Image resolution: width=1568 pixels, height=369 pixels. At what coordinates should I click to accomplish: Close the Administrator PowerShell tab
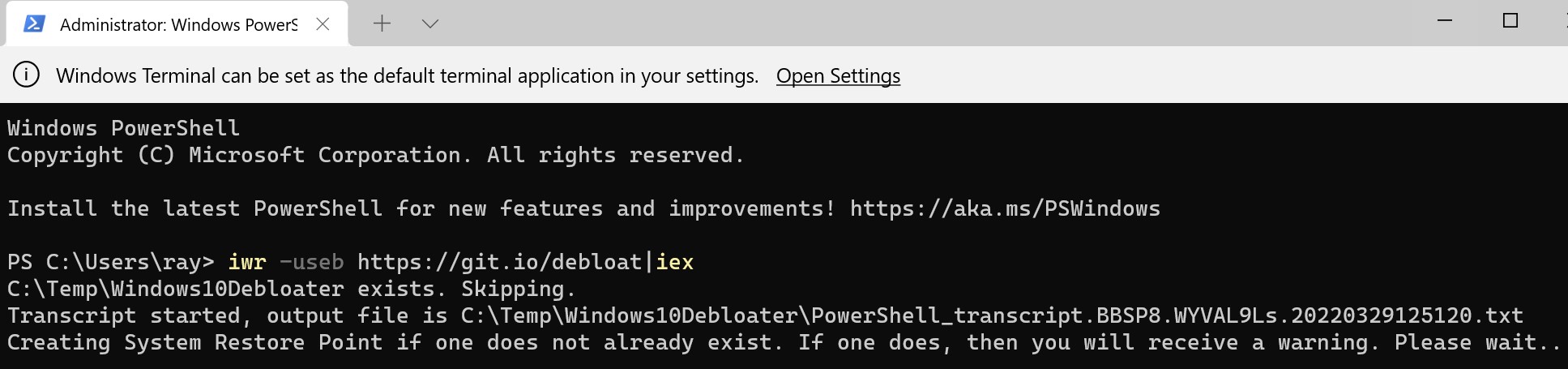click(323, 24)
